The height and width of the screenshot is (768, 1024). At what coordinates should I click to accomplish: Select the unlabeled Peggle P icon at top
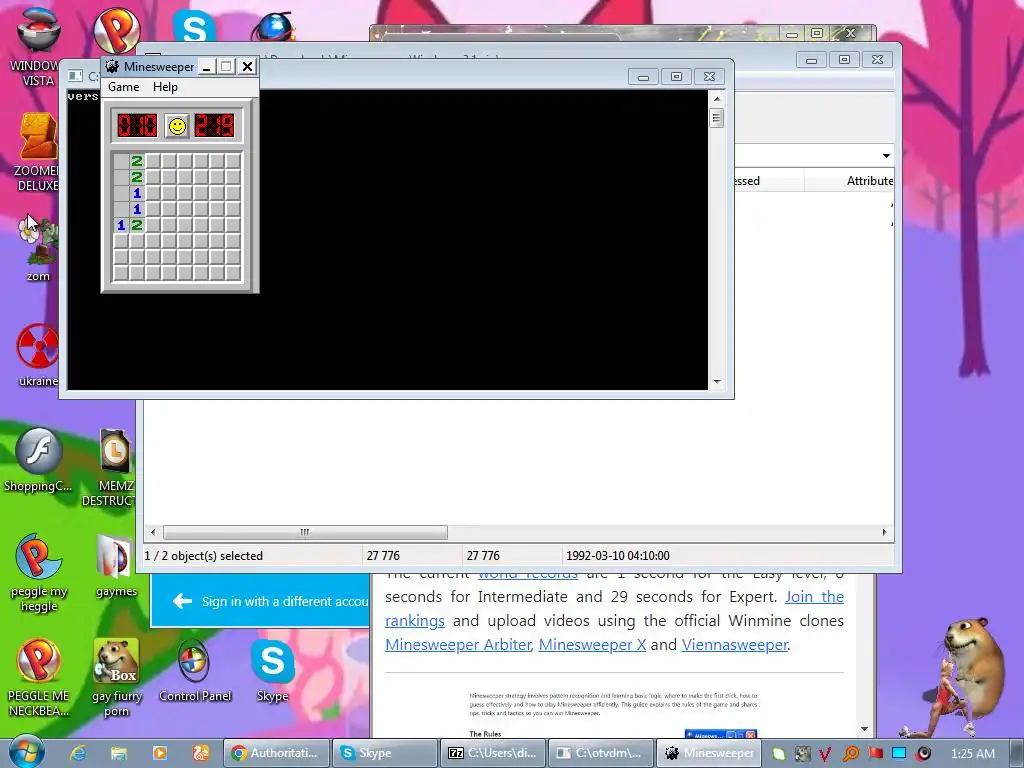coord(116,30)
